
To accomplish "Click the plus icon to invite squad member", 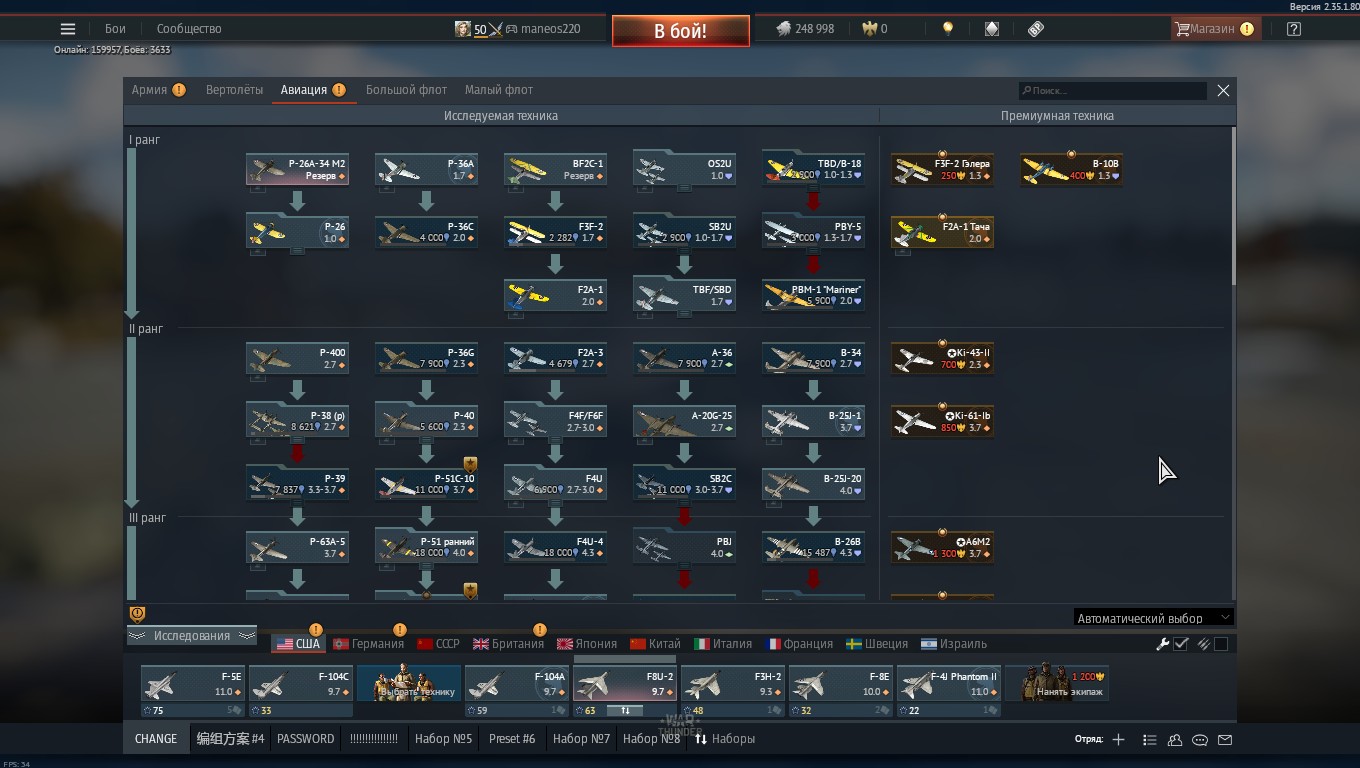I will [1118, 740].
